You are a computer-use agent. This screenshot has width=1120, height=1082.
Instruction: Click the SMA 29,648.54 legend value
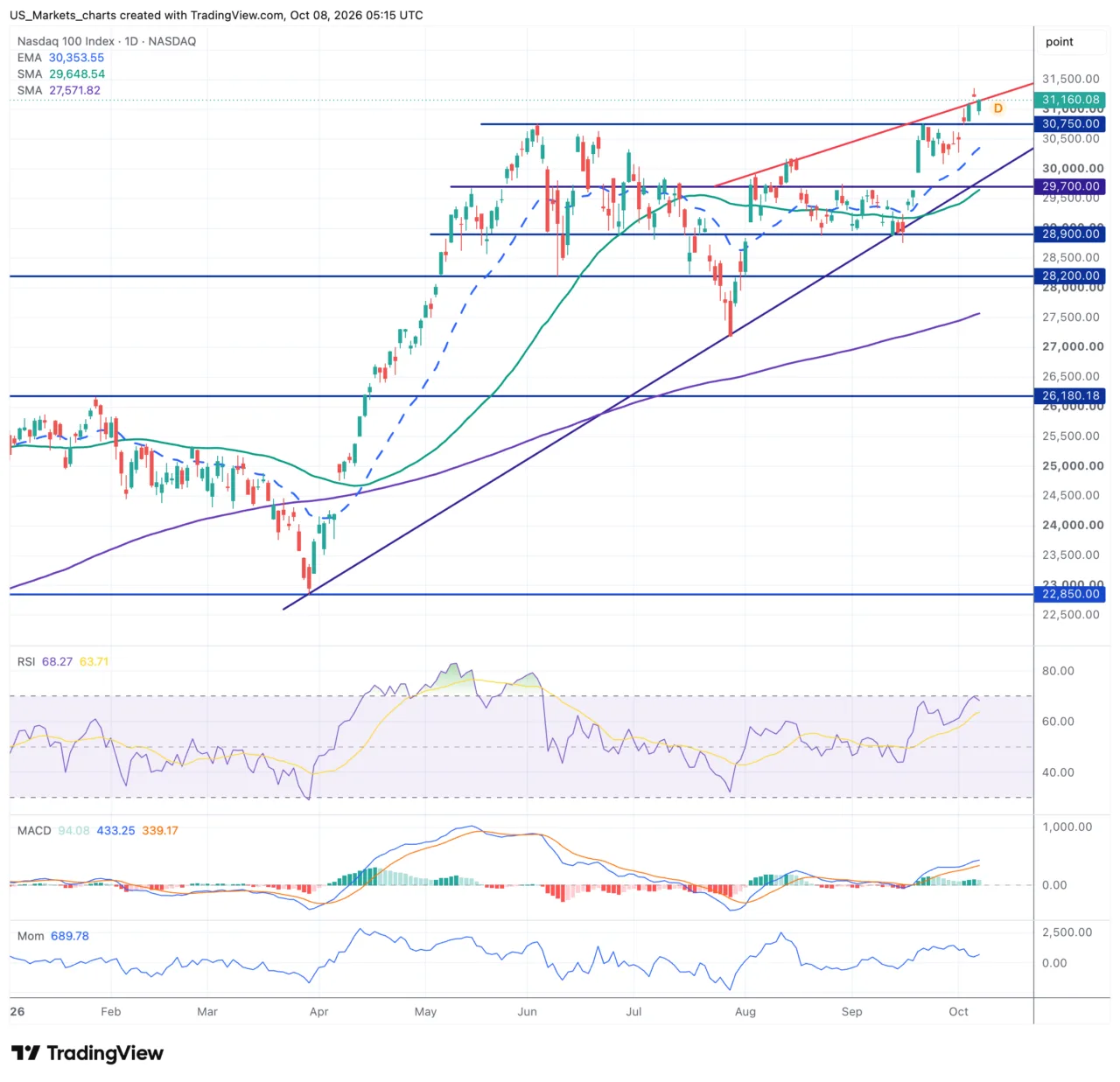point(77,74)
